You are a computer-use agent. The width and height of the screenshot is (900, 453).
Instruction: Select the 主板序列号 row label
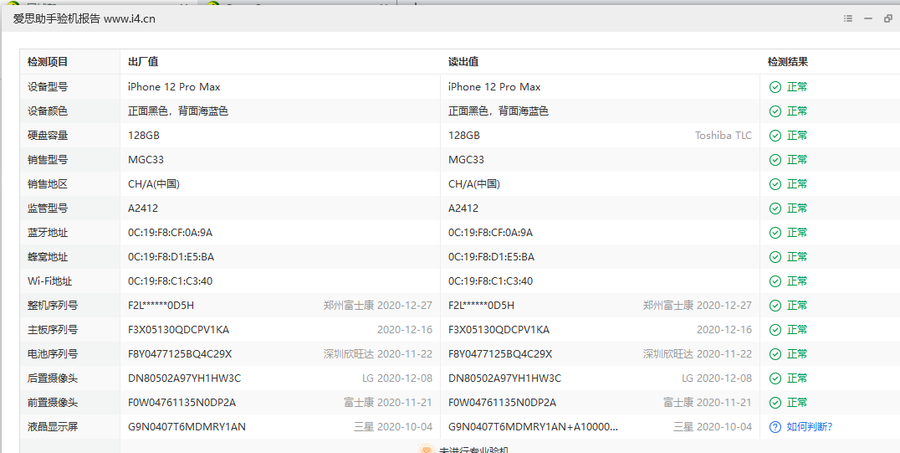[x=53, y=330]
